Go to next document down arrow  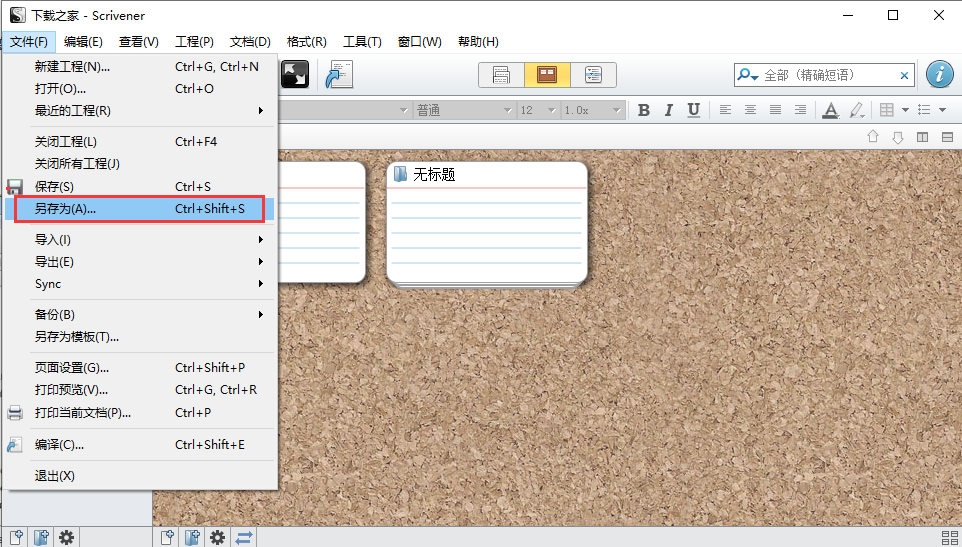[x=898, y=137]
